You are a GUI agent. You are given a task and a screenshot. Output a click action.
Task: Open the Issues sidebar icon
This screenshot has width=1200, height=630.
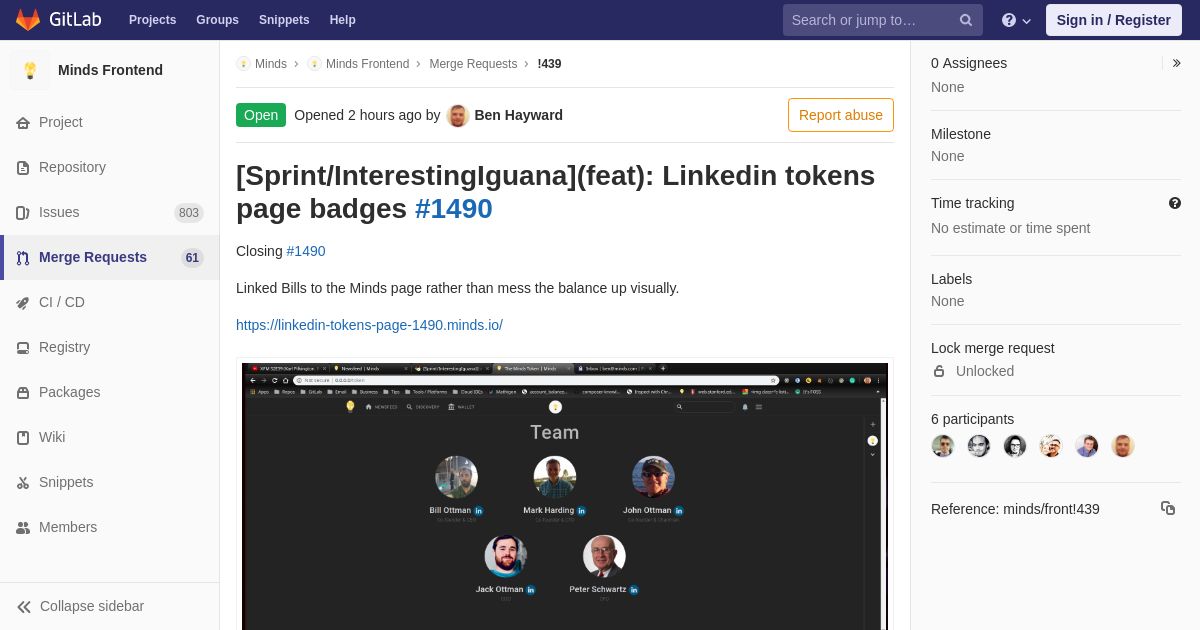(23, 213)
